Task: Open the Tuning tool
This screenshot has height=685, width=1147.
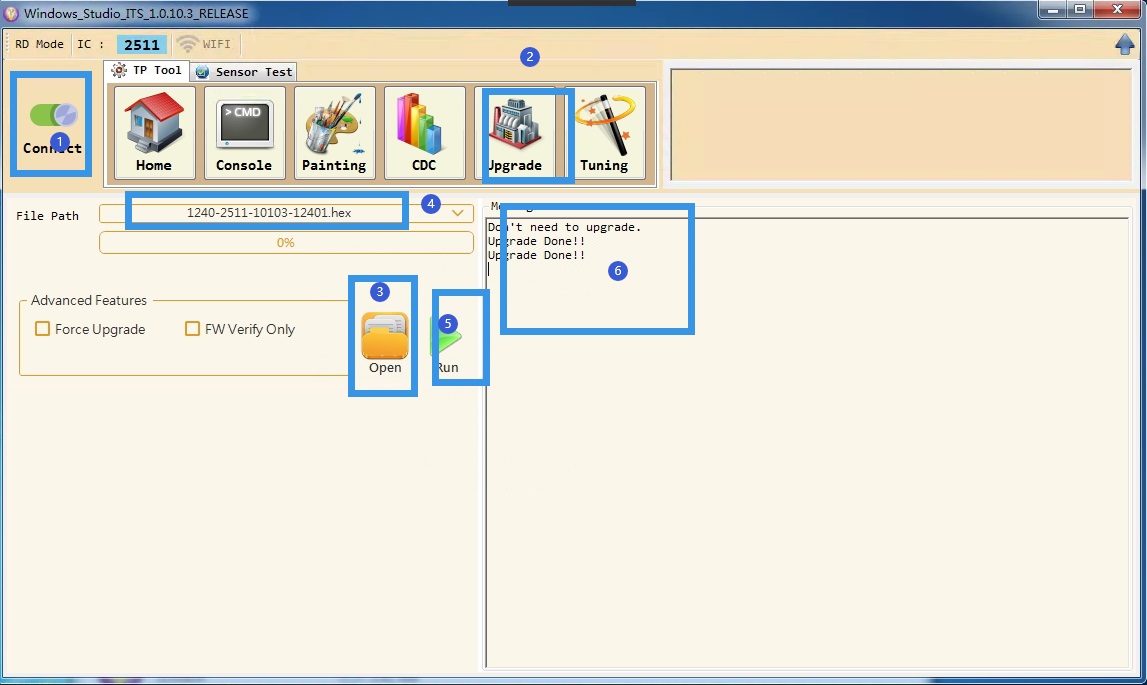Action: 604,132
